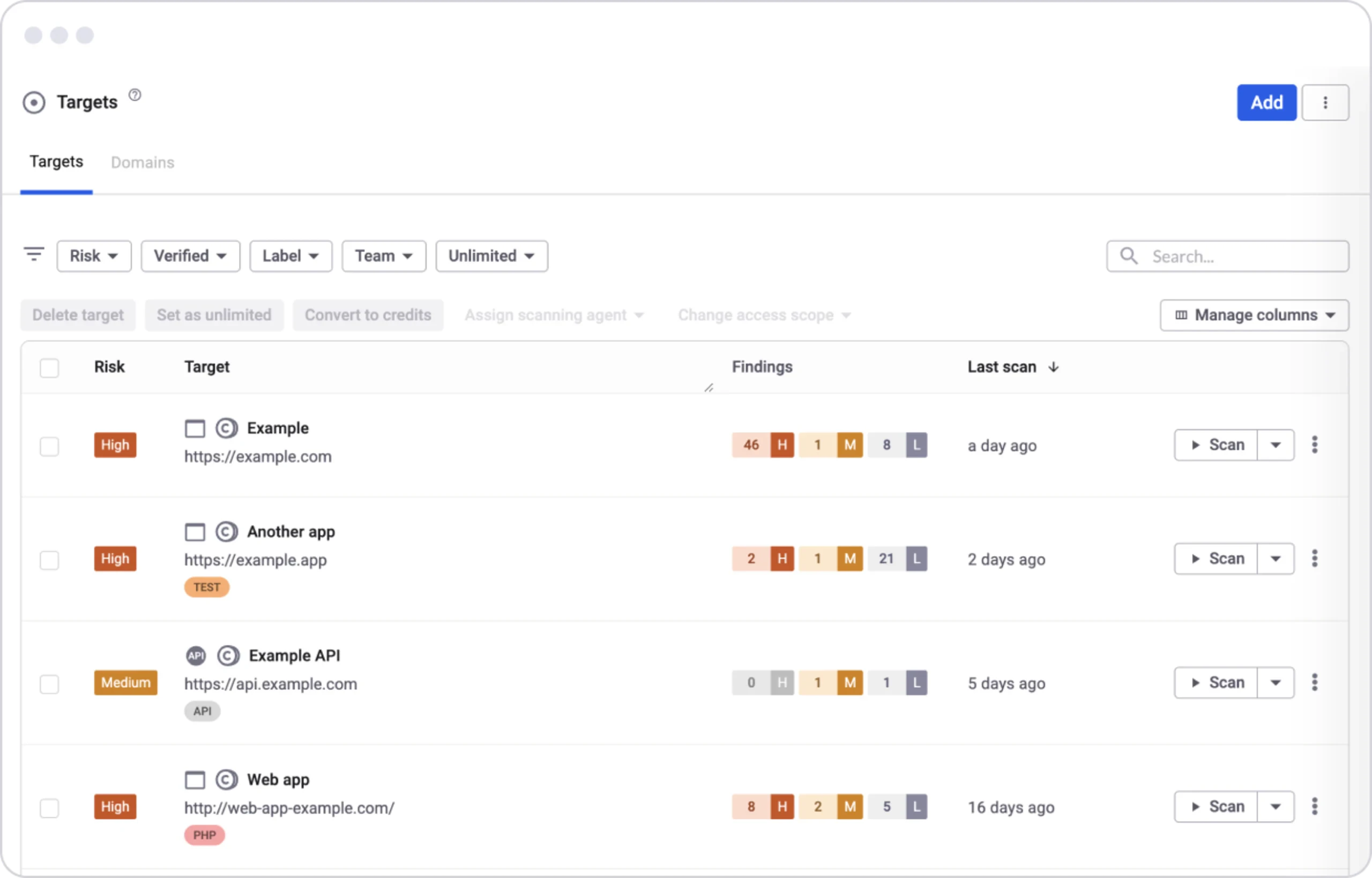This screenshot has width=1372, height=878.
Task: Open the Manage columns panel
Action: pos(1254,315)
